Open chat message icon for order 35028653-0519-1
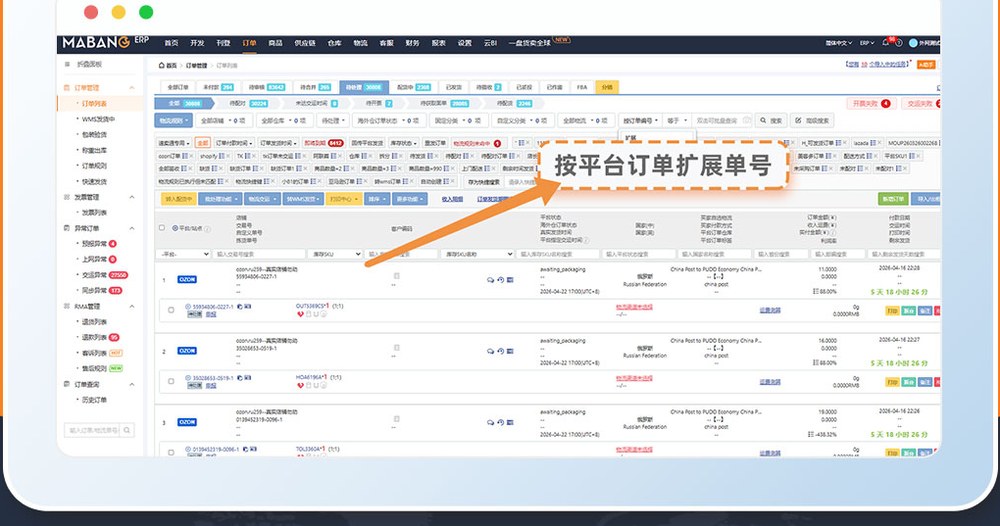 click(490, 351)
